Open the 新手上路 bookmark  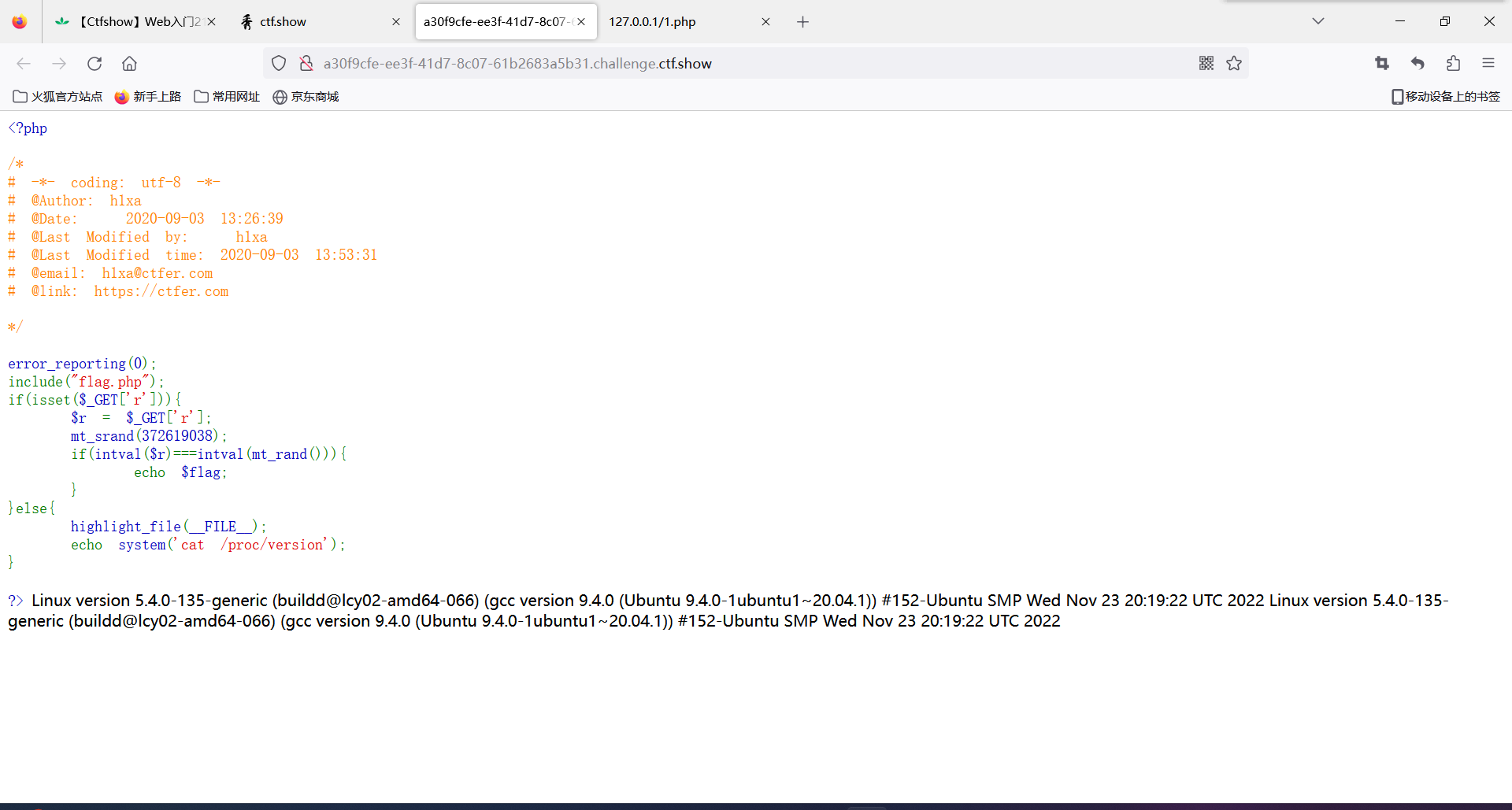[148, 97]
